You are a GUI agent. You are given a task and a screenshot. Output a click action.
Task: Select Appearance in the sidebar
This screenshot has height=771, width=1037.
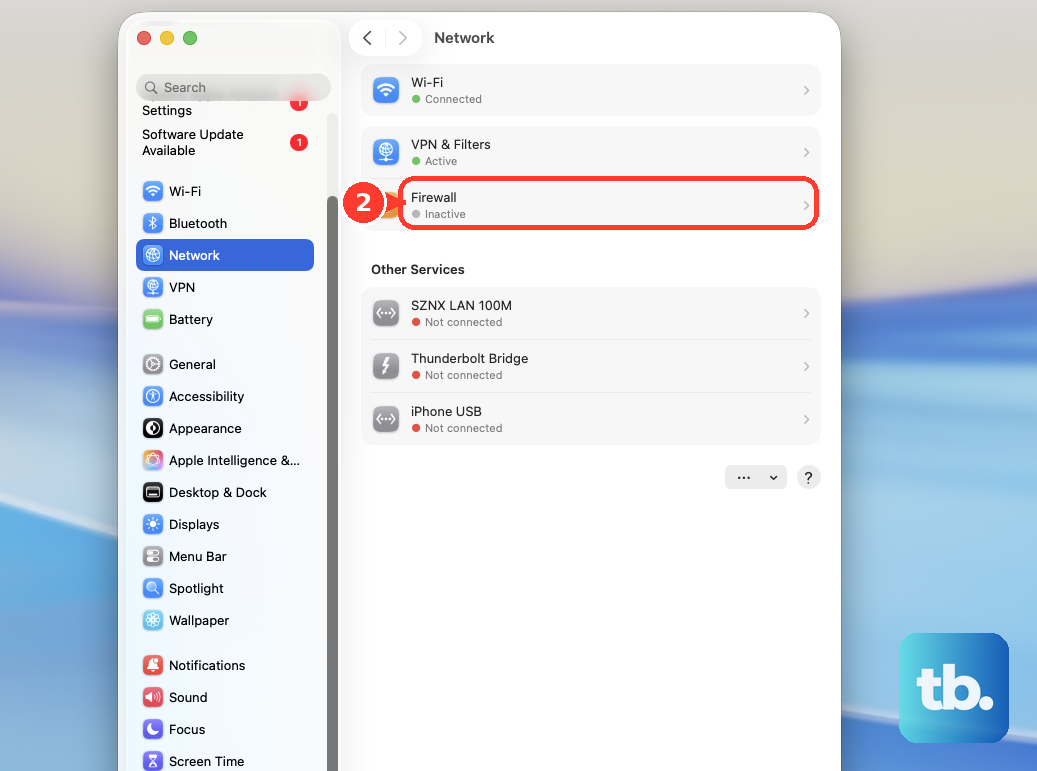coord(225,428)
